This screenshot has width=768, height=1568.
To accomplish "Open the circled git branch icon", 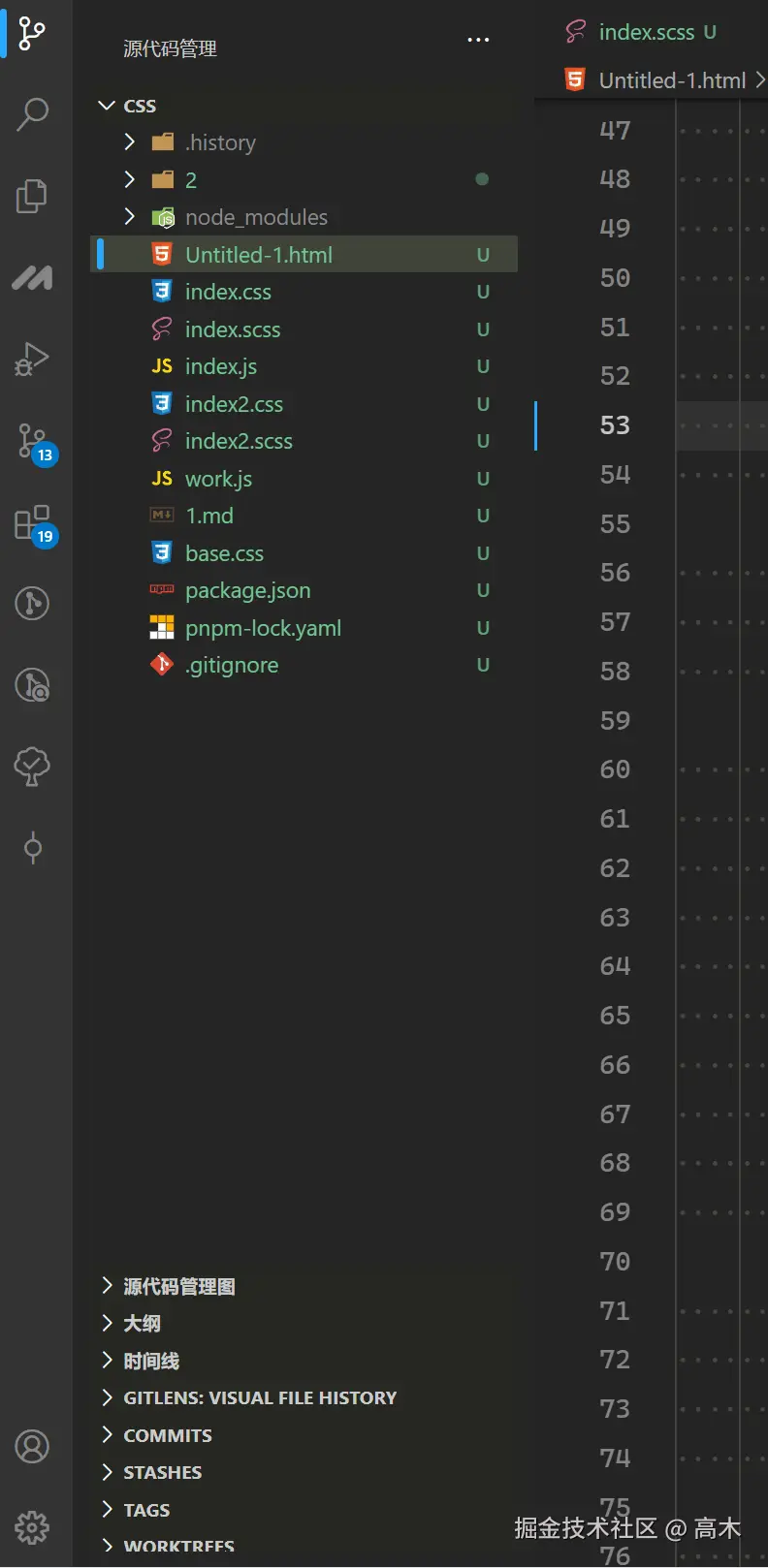I will (32, 604).
